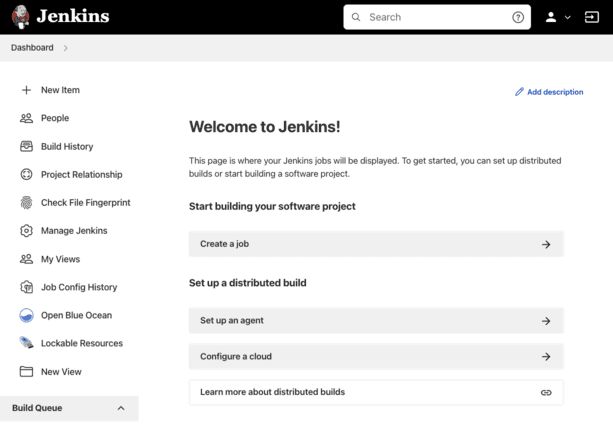Click the Job Config History icon
The height and width of the screenshot is (427, 613).
[x=26, y=287]
